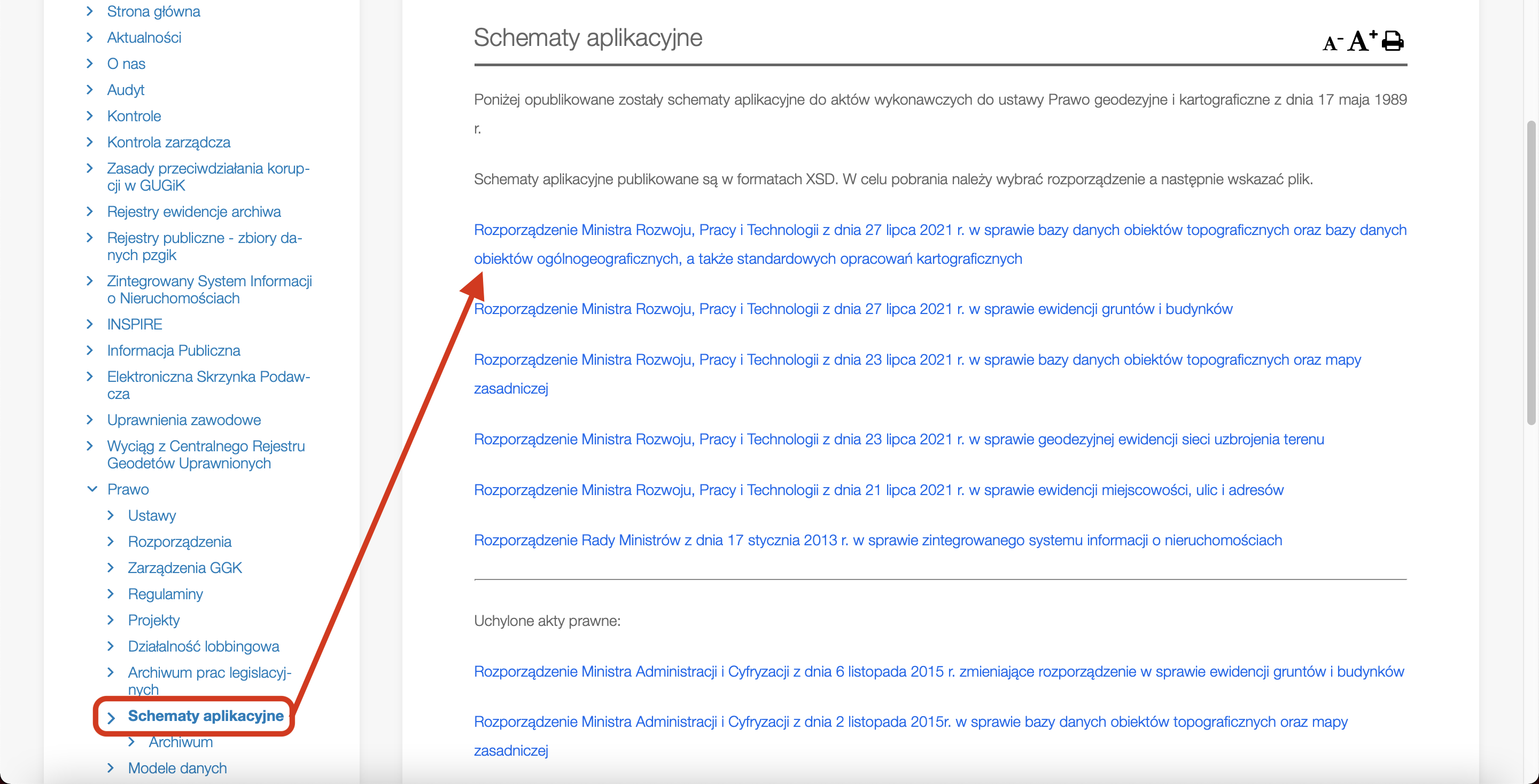Open the Aktualności menu item
1539x784 pixels.
tap(144, 37)
